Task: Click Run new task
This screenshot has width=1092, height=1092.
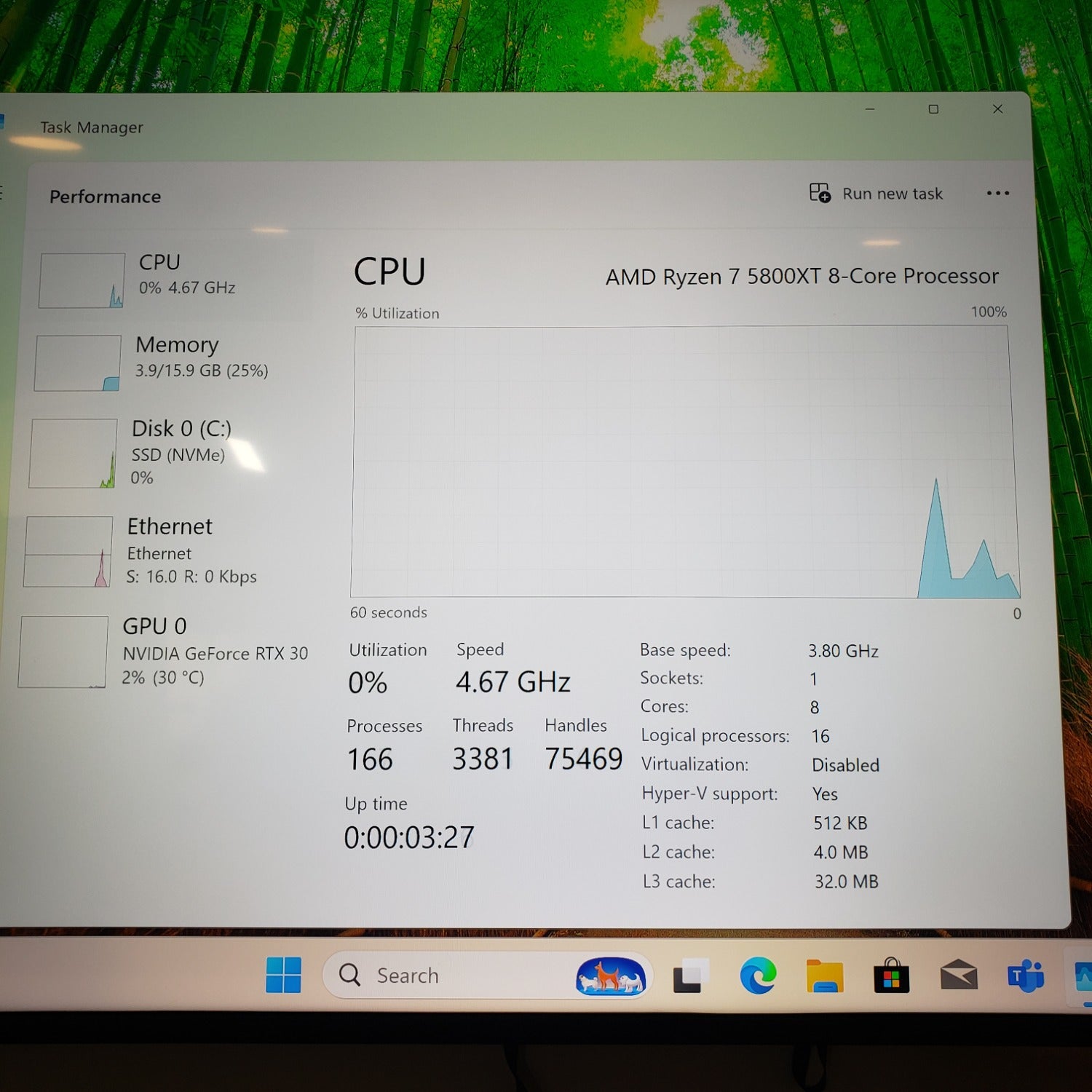Action: point(892,194)
